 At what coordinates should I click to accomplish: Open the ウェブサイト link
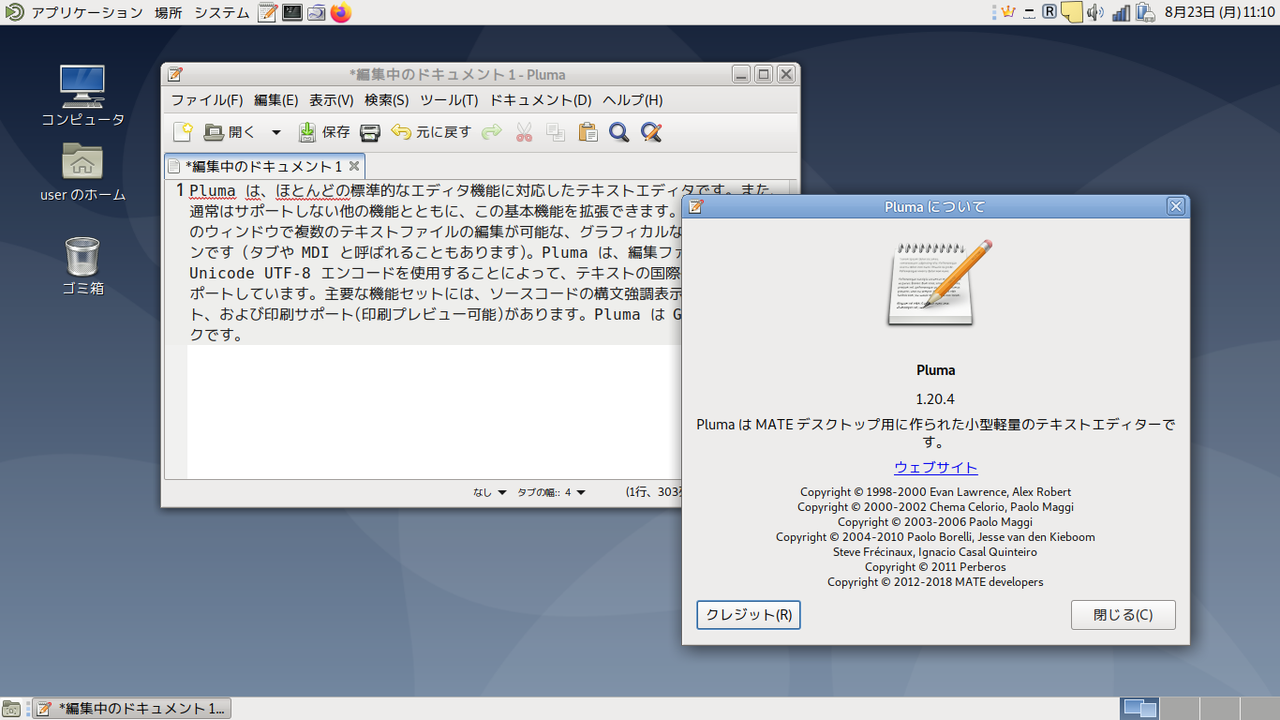click(x=936, y=467)
